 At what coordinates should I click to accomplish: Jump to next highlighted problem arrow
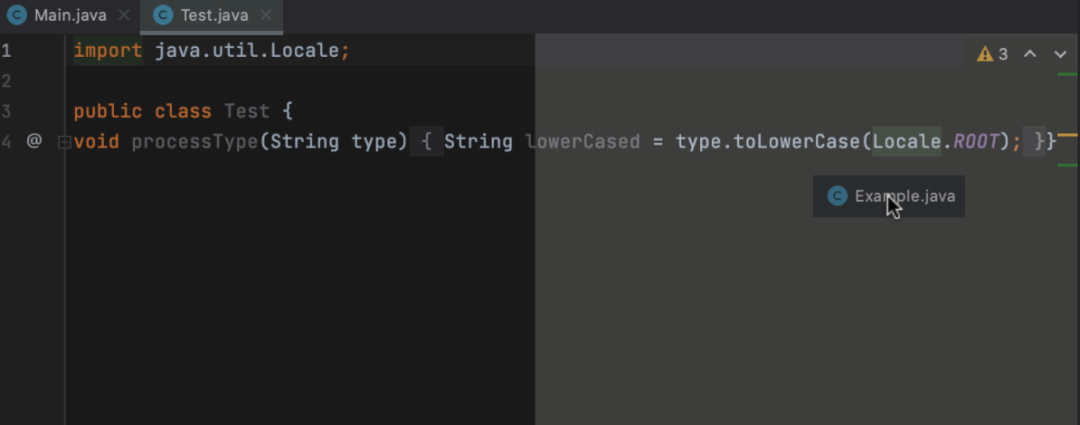(1060, 54)
